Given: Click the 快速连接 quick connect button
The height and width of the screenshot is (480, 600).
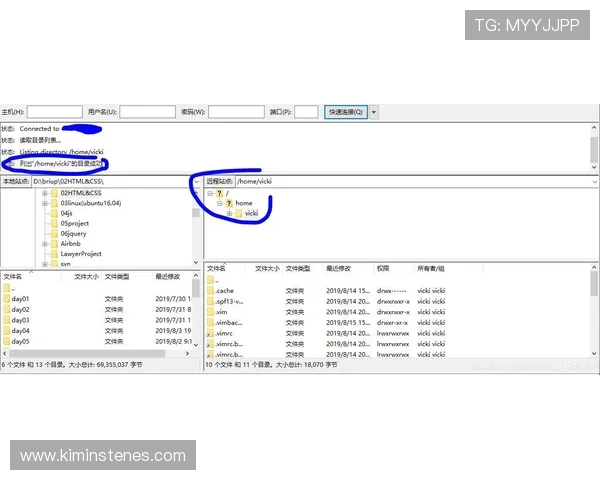Looking at the screenshot, I should 345,112.
